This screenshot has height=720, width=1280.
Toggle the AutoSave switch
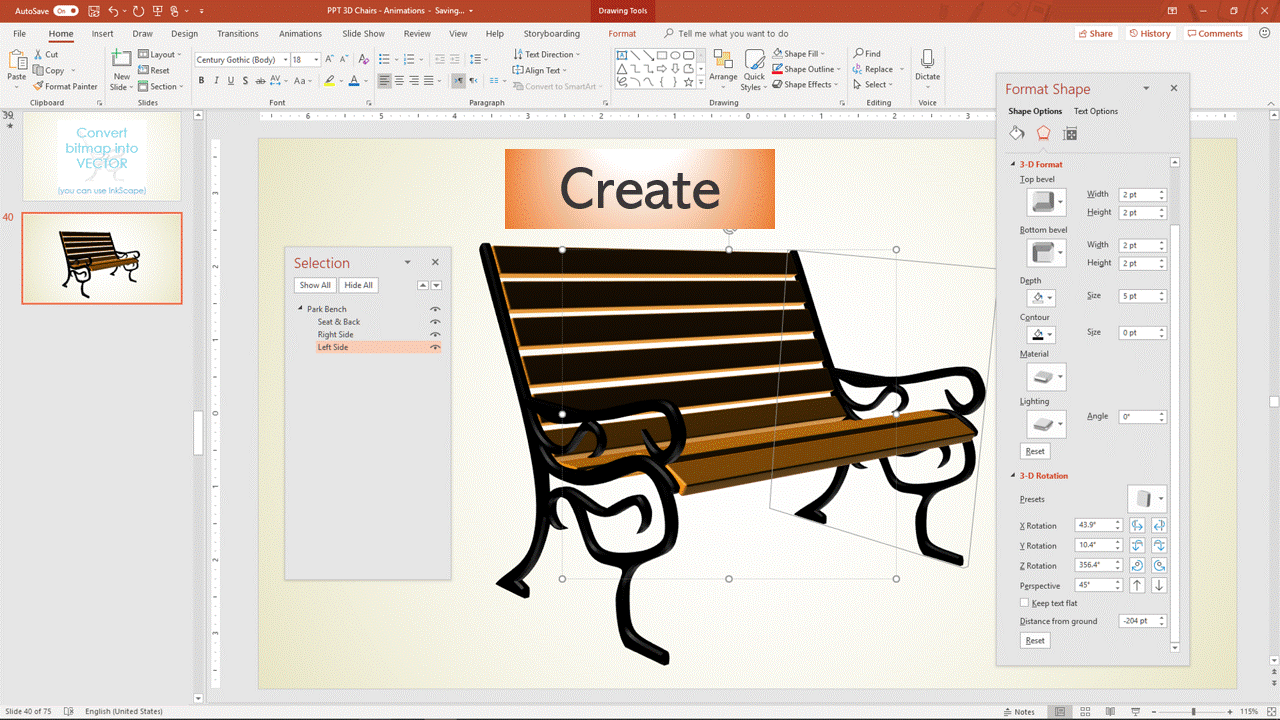(66, 11)
